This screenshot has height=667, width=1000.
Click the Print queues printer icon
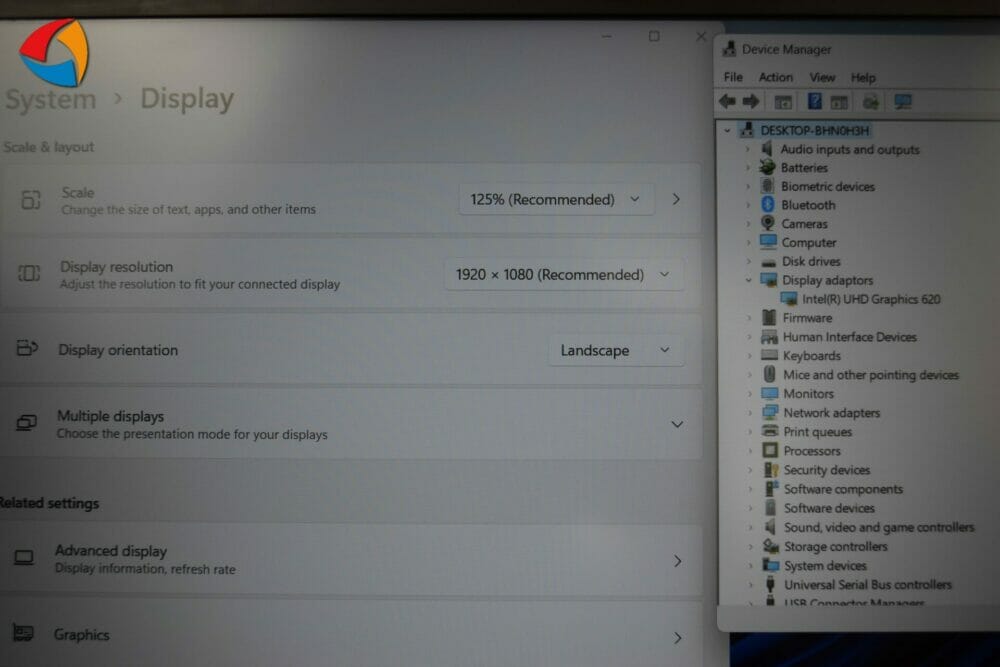(x=770, y=431)
